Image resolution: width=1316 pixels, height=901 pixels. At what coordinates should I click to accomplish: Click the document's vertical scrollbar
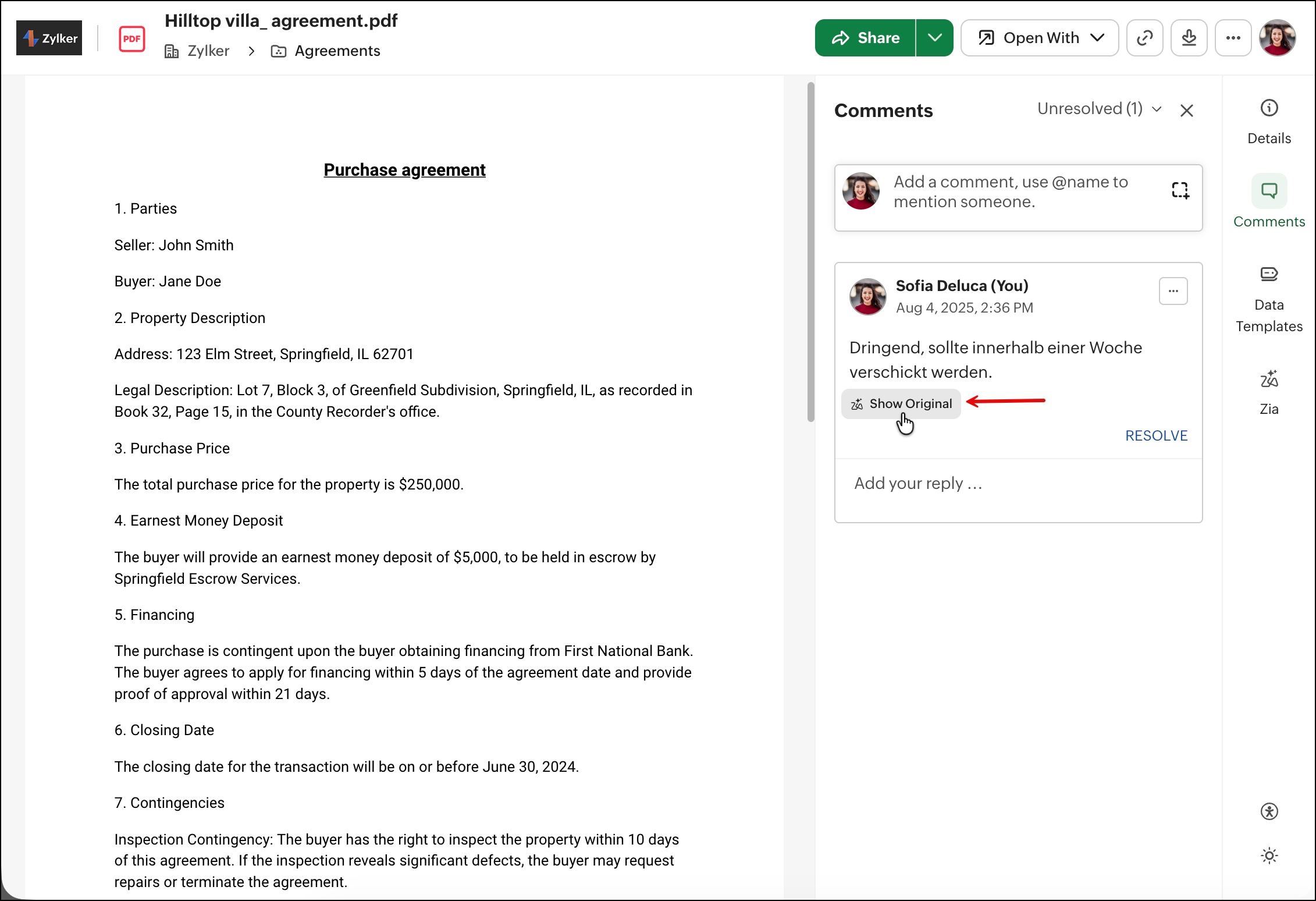point(810,251)
